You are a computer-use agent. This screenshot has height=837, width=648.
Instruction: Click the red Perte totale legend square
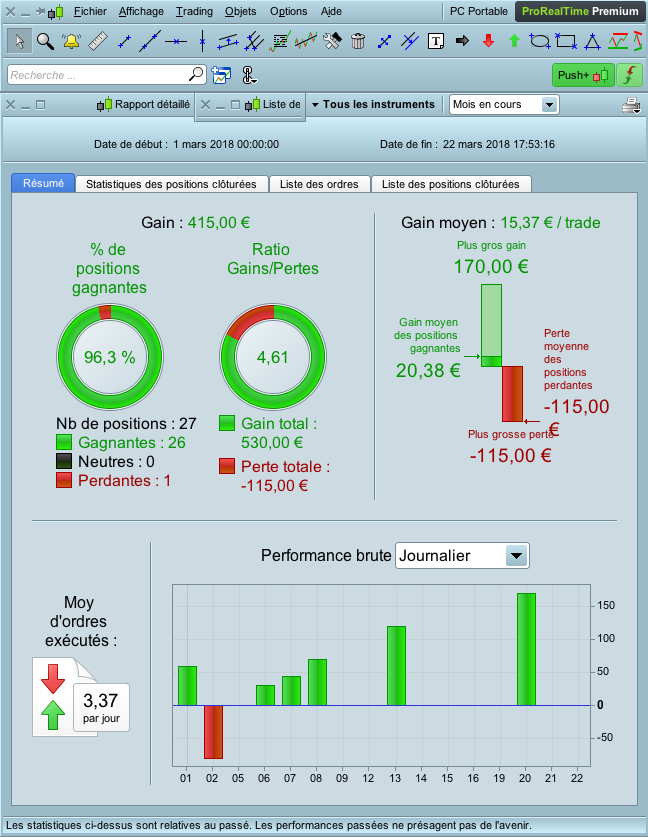(x=227, y=466)
